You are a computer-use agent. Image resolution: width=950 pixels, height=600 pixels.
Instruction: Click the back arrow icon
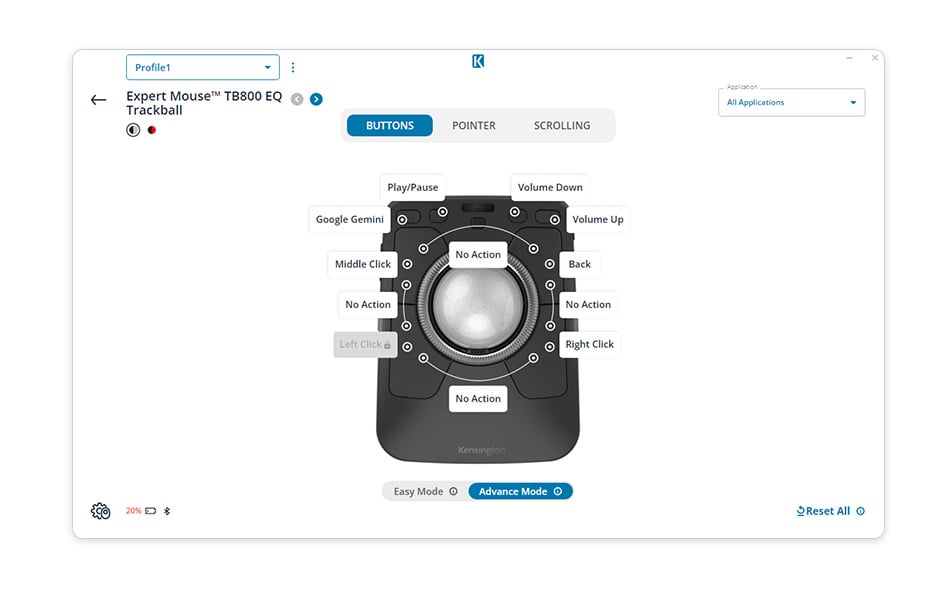pos(98,100)
